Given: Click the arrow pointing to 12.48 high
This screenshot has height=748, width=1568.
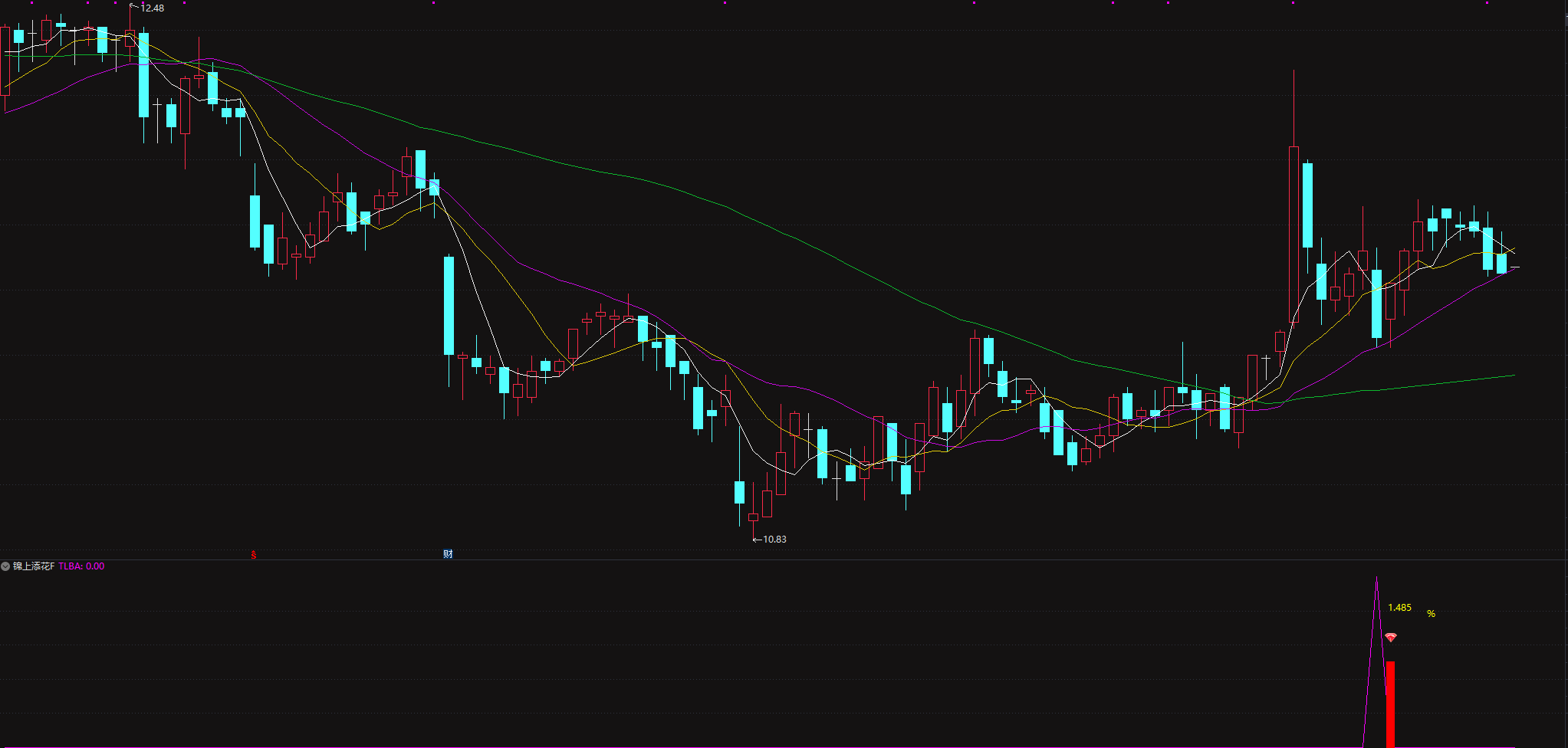Looking at the screenshot, I should click(x=134, y=7).
